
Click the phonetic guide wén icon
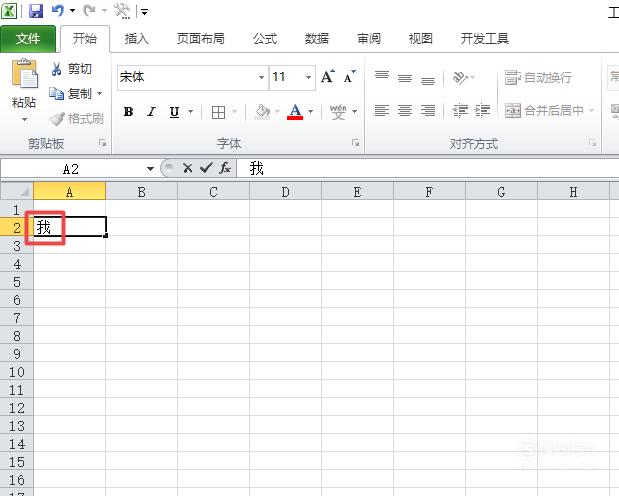click(338, 112)
